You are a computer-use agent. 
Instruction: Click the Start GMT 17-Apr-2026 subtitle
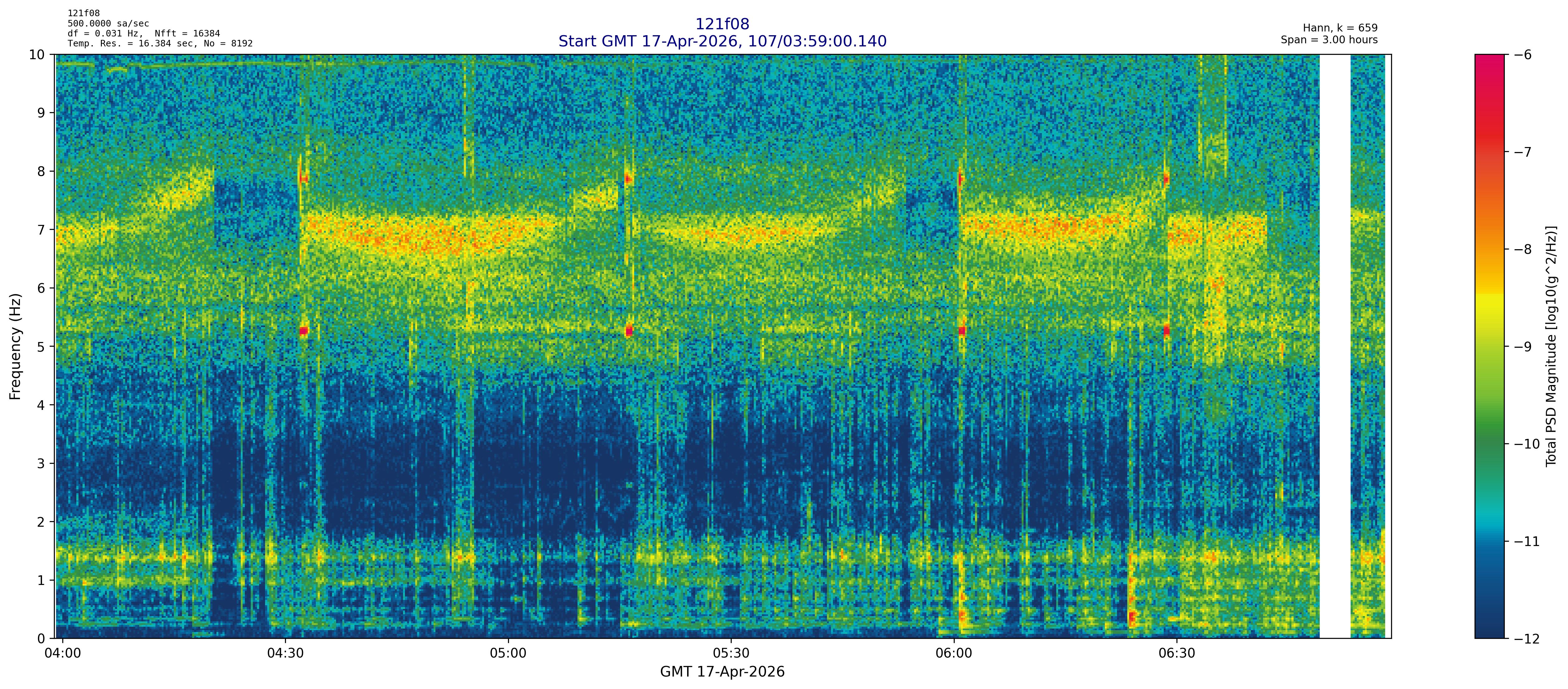click(722, 41)
